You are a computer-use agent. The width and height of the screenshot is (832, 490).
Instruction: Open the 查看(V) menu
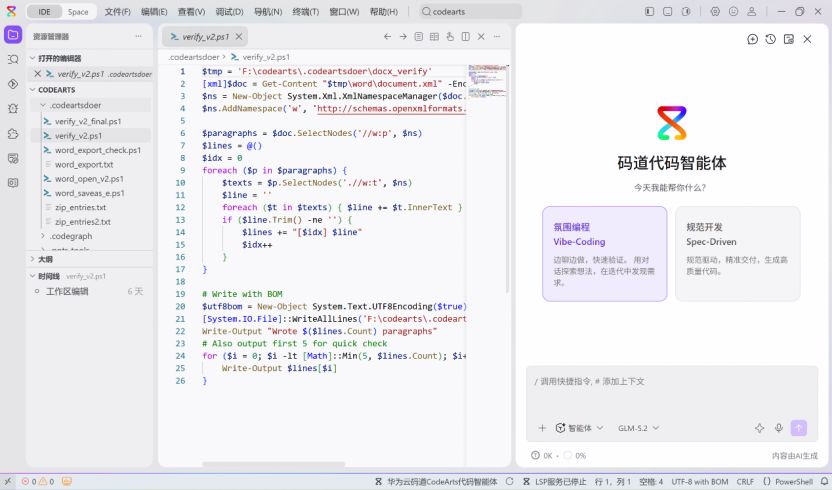tap(191, 12)
